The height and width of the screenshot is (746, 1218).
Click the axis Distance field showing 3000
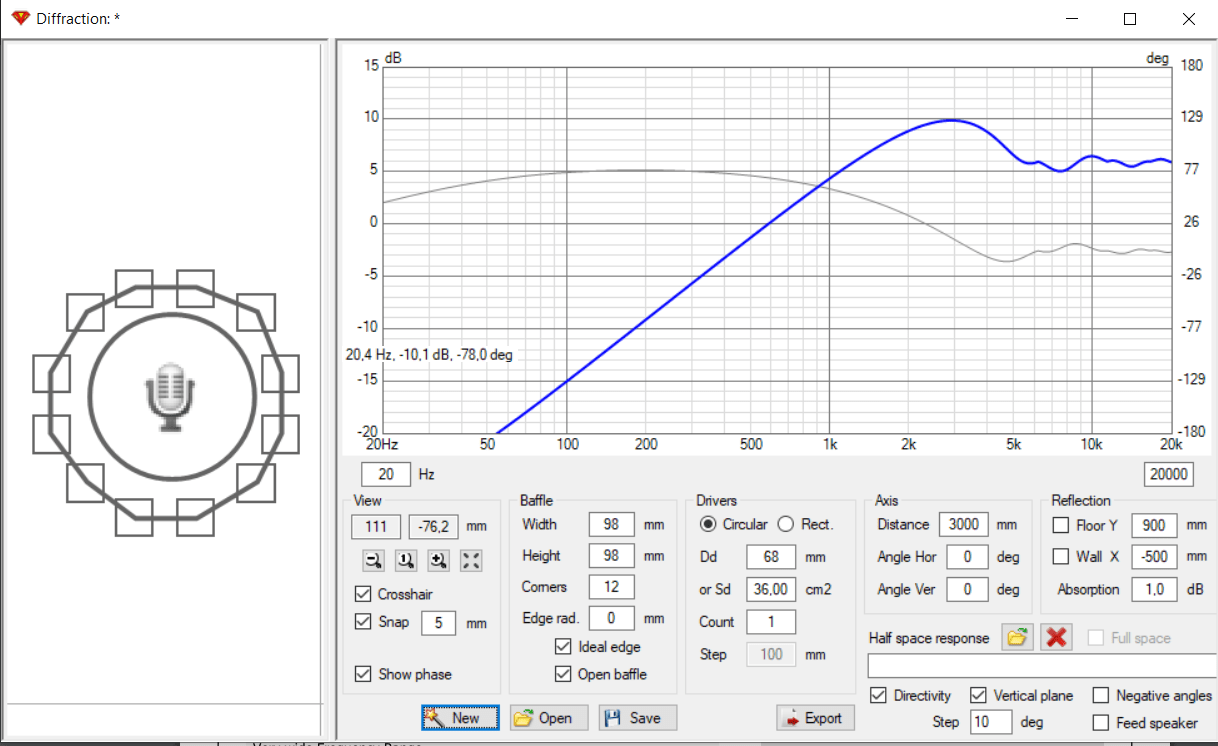coord(964,525)
